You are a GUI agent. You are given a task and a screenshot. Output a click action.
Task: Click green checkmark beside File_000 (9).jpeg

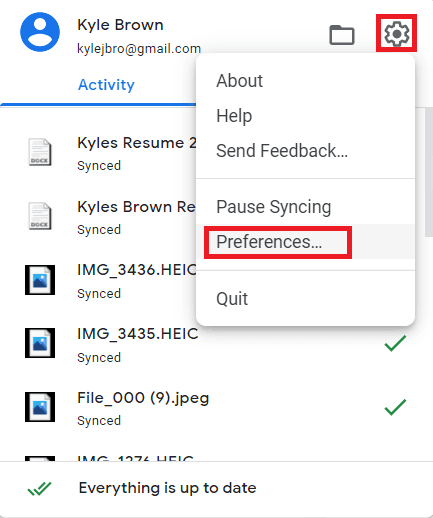[395, 407]
